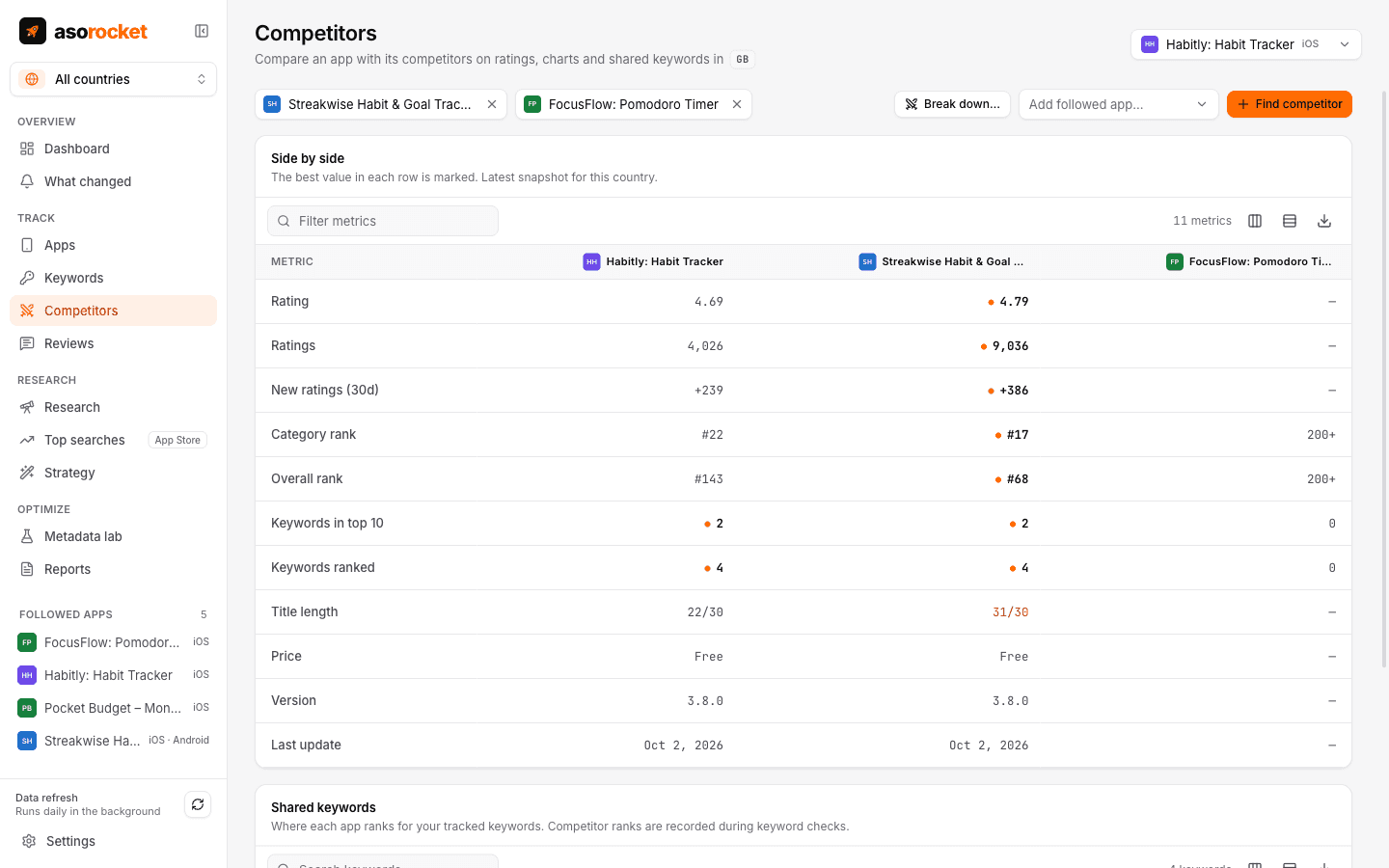Click the Dashboard grid icon
The image size is (1389, 868).
click(x=27, y=149)
